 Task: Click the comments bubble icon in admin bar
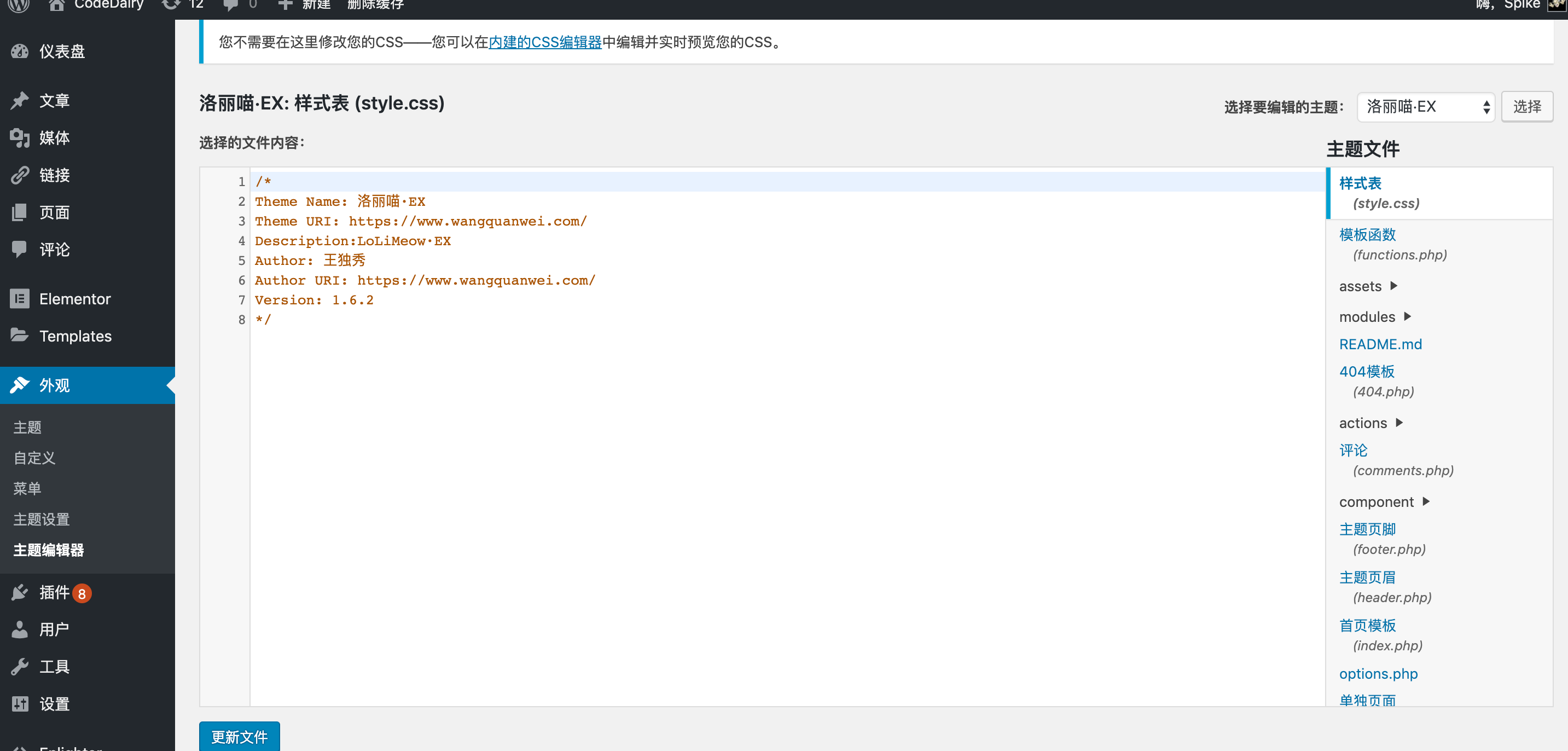pos(231,5)
